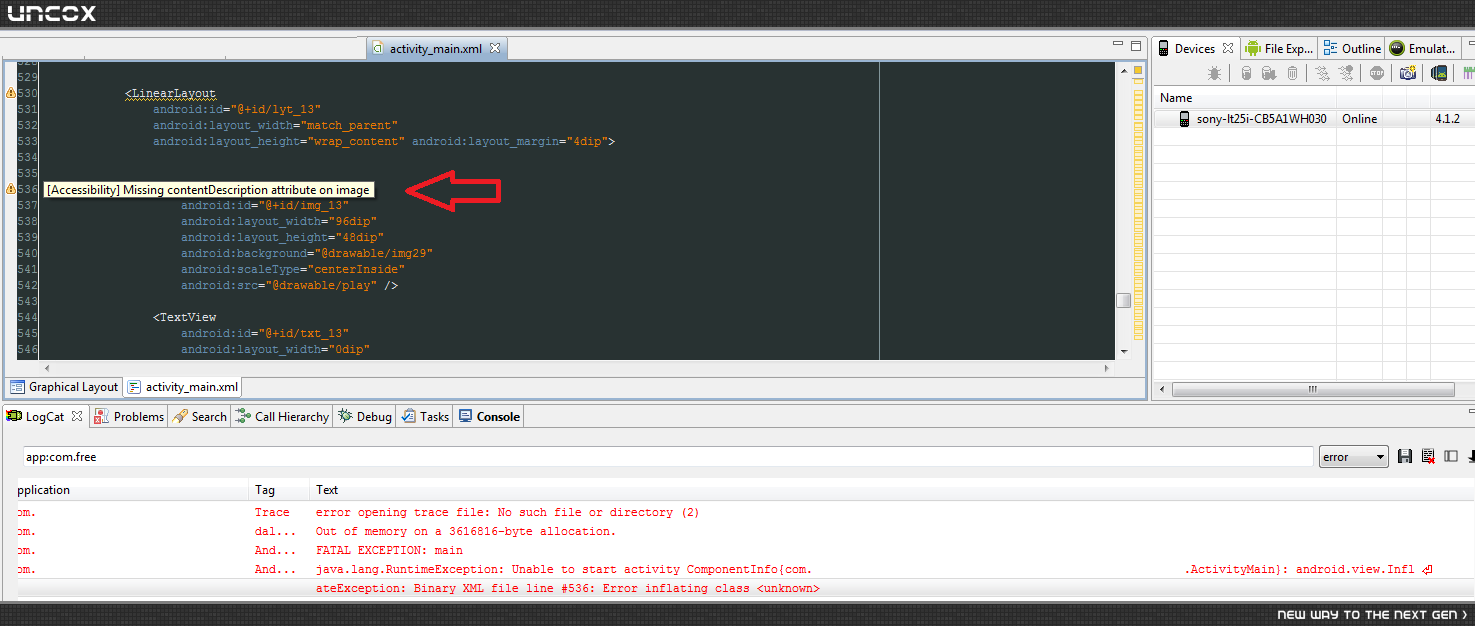Click the warning marker on line 530
1475x626 pixels.
tap(11, 92)
